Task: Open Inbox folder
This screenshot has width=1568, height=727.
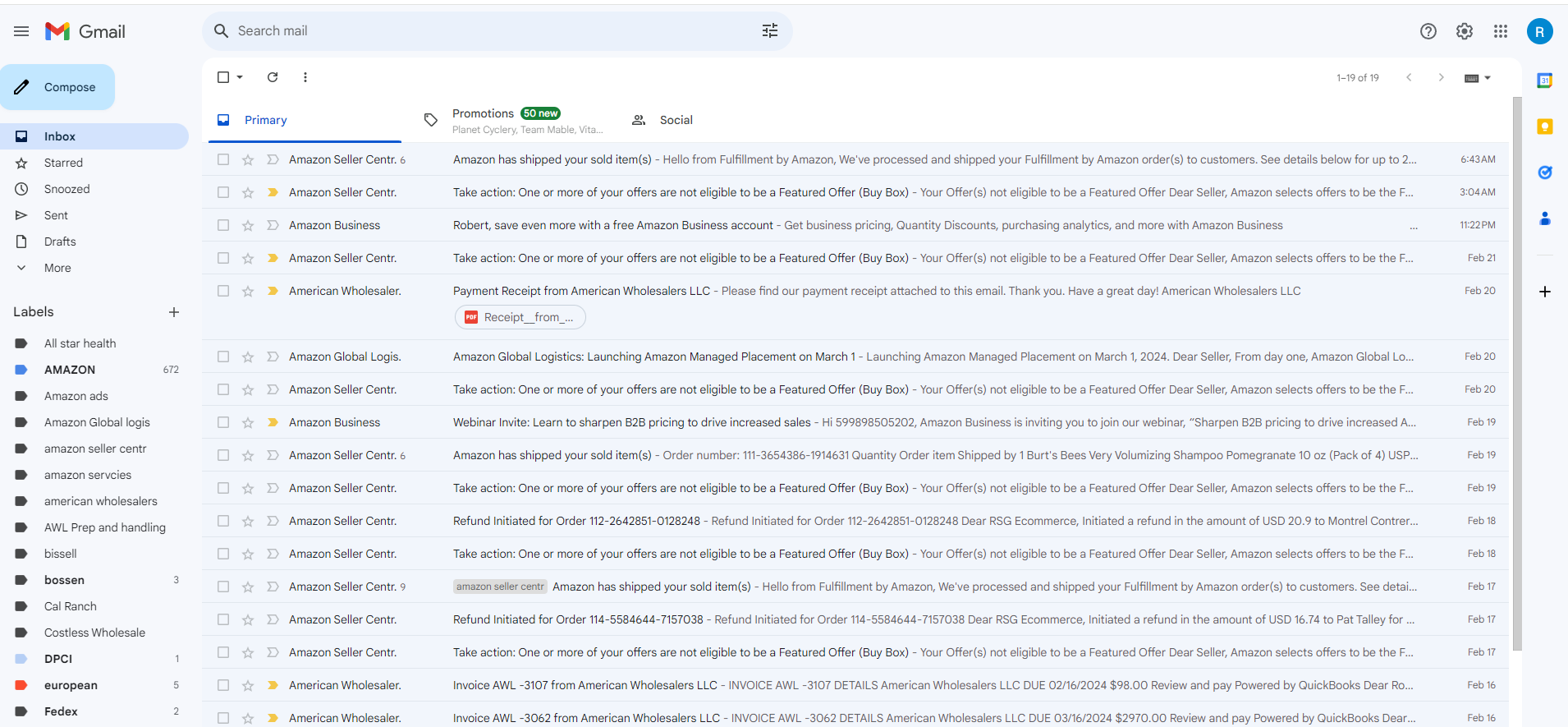Action: click(94, 136)
